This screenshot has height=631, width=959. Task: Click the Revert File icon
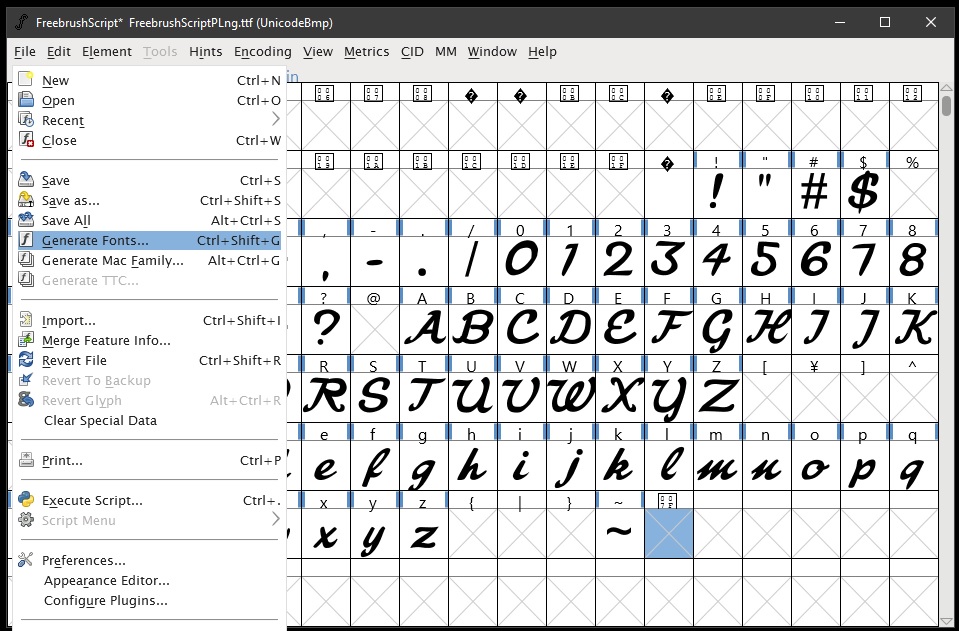[x=26, y=360]
